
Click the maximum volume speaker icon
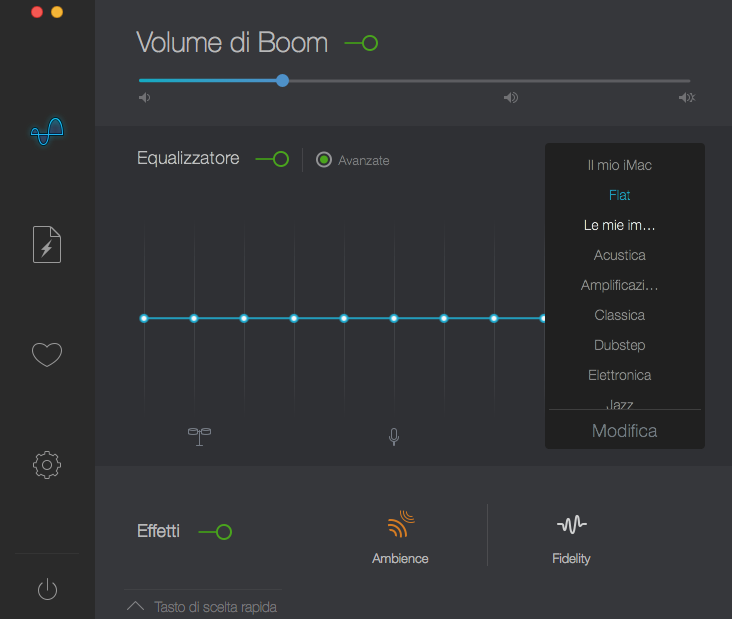point(687,98)
